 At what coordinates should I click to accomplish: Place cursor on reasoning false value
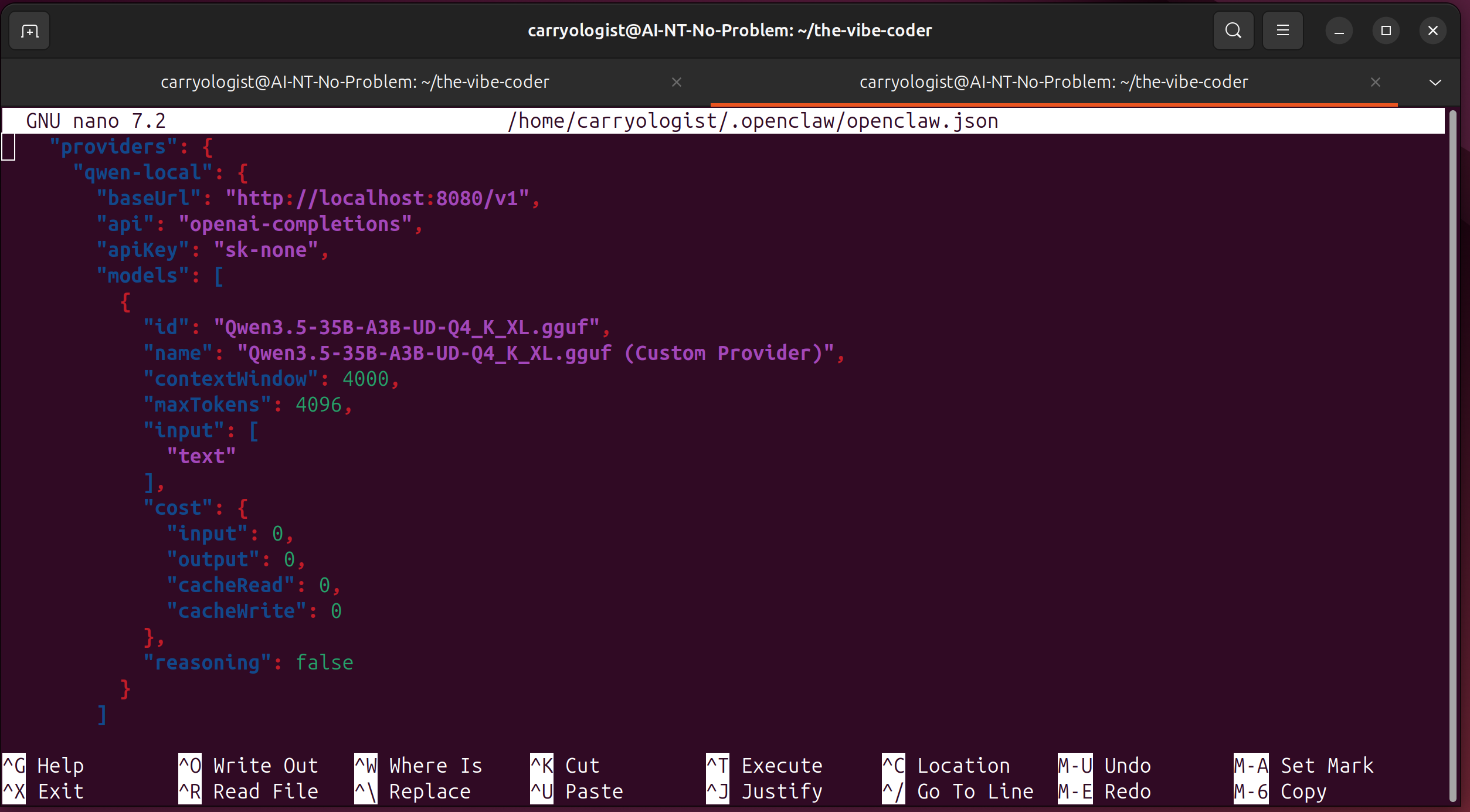(x=324, y=662)
